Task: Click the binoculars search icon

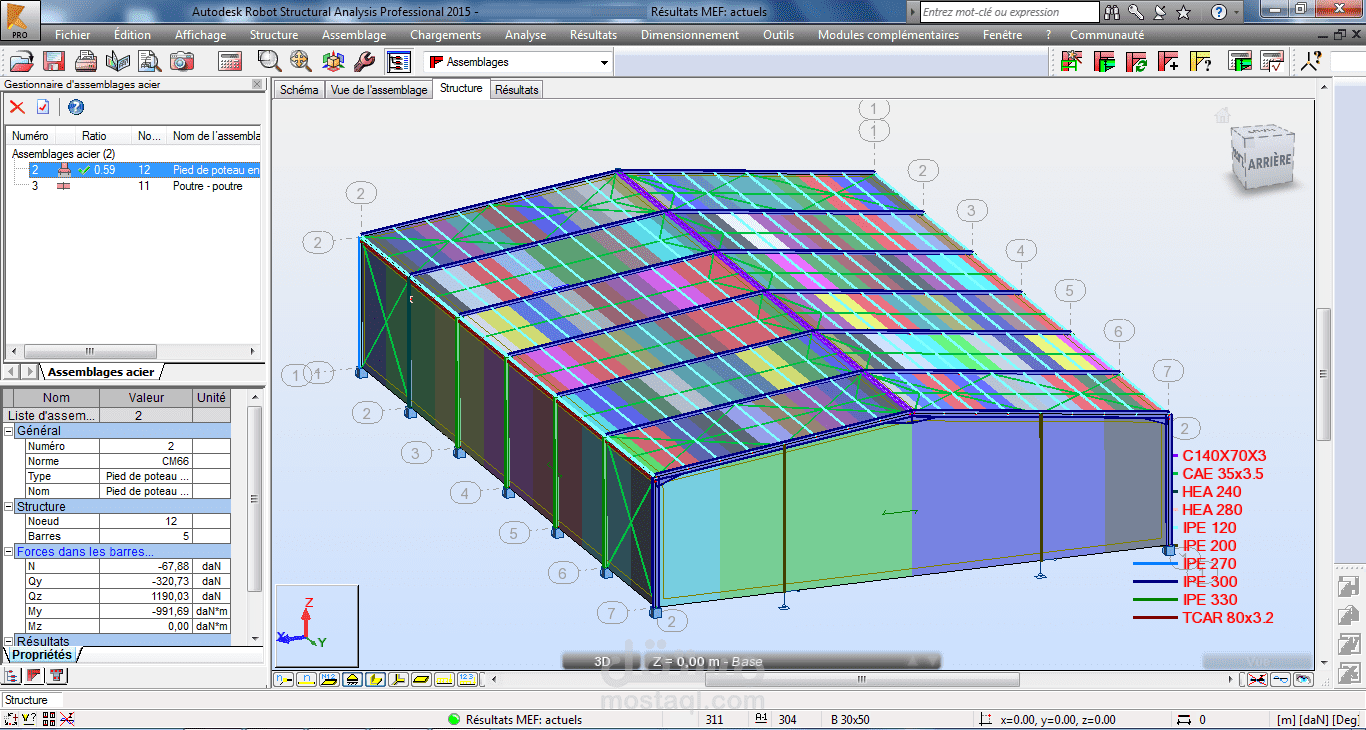Action: point(1112,12)
